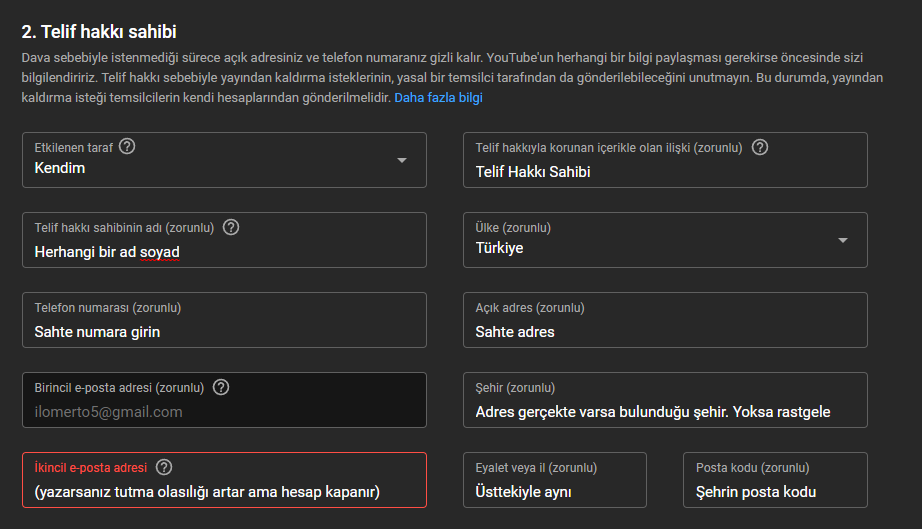Click help icon next to Etkilenen taraf

click(127, 147)
